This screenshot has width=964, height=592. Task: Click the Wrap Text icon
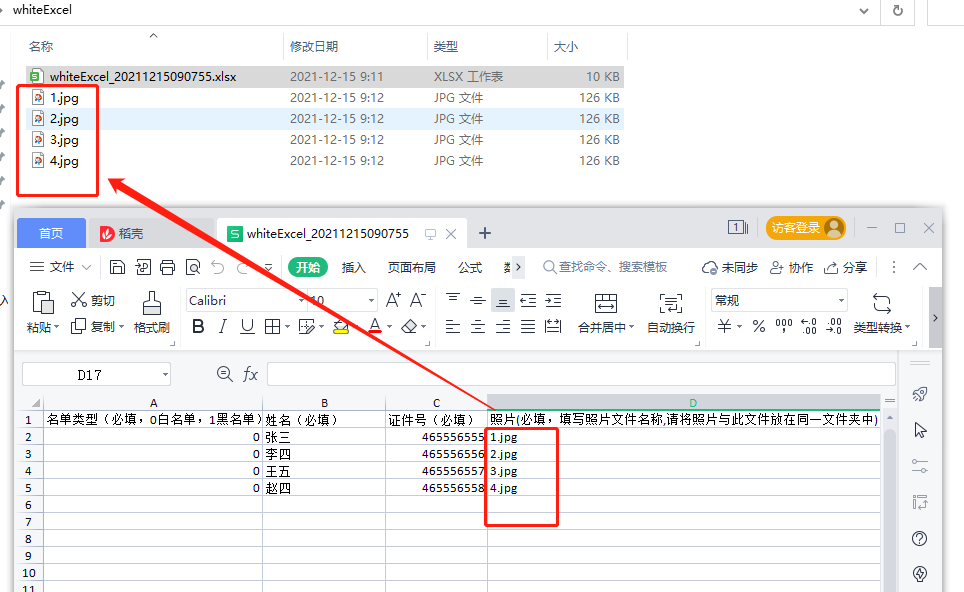[671, 303]
